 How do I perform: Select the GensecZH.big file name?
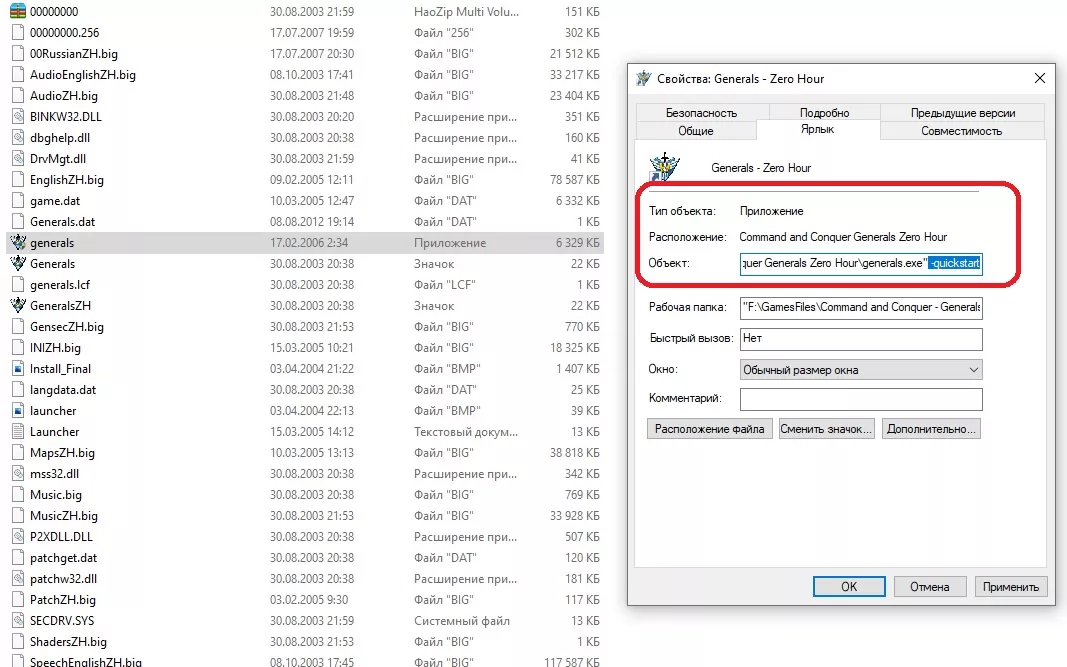(x=67, y=327)
